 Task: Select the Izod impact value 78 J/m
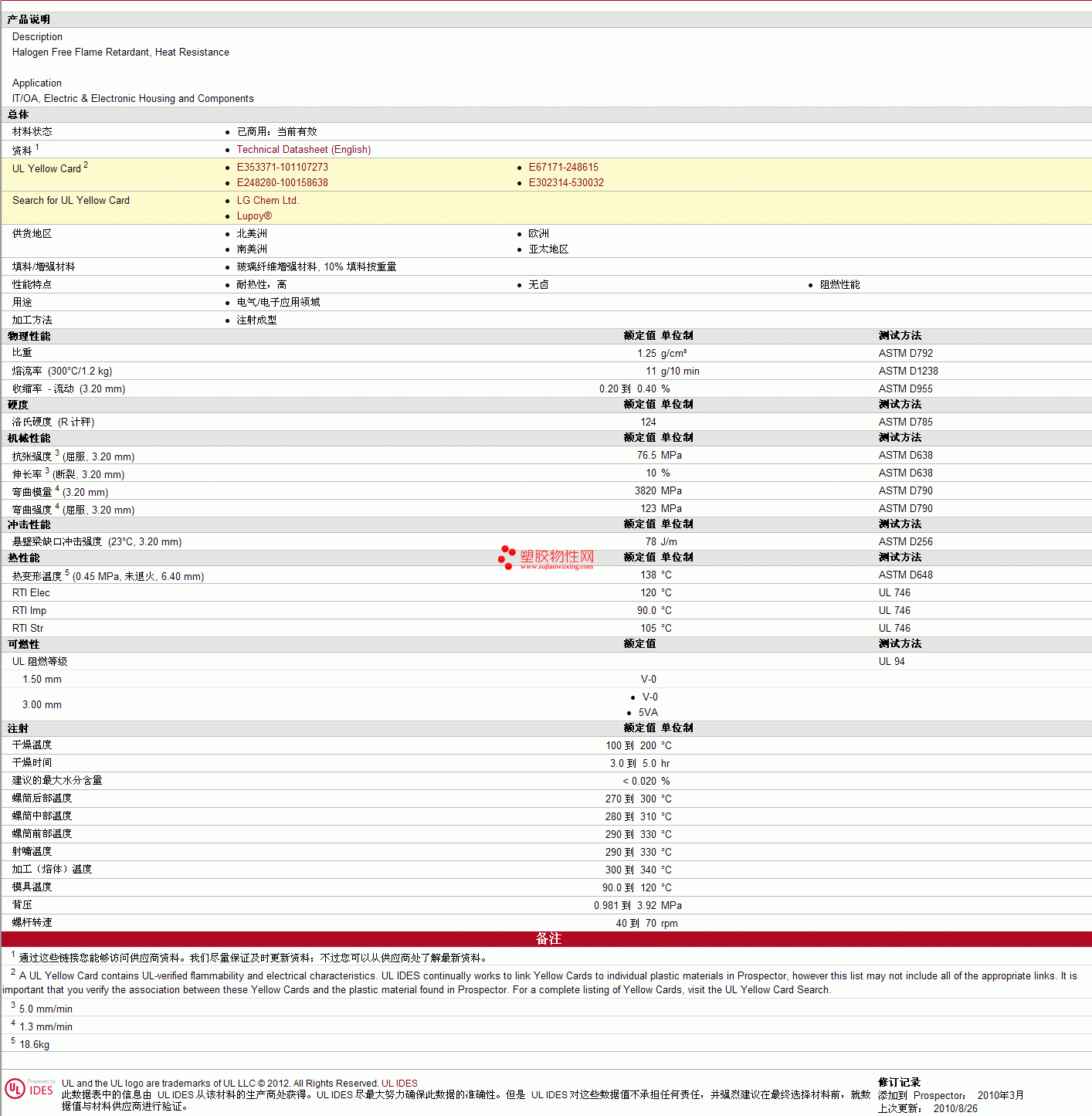point(661,542)
